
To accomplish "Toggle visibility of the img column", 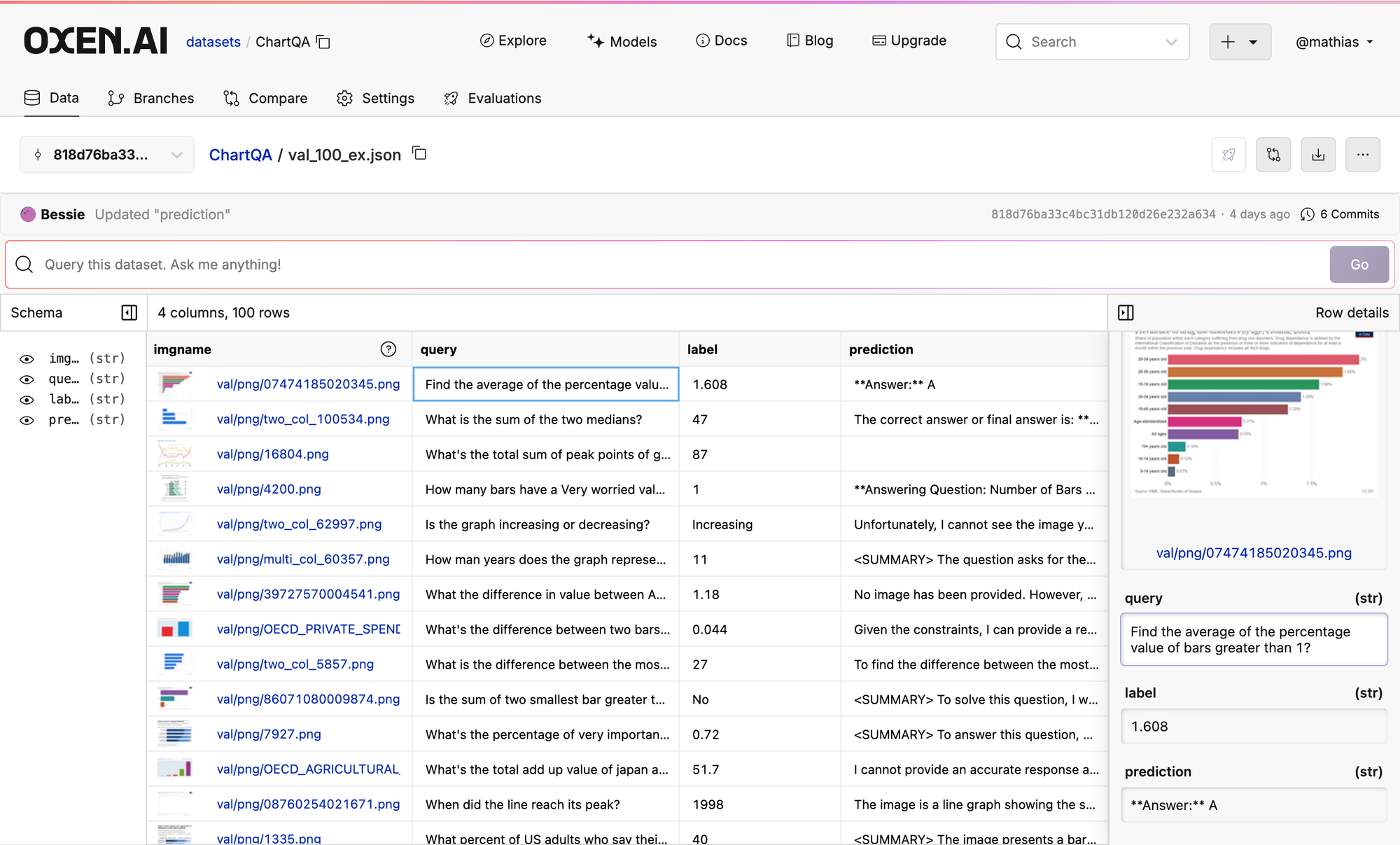I will tap(27, 359).
